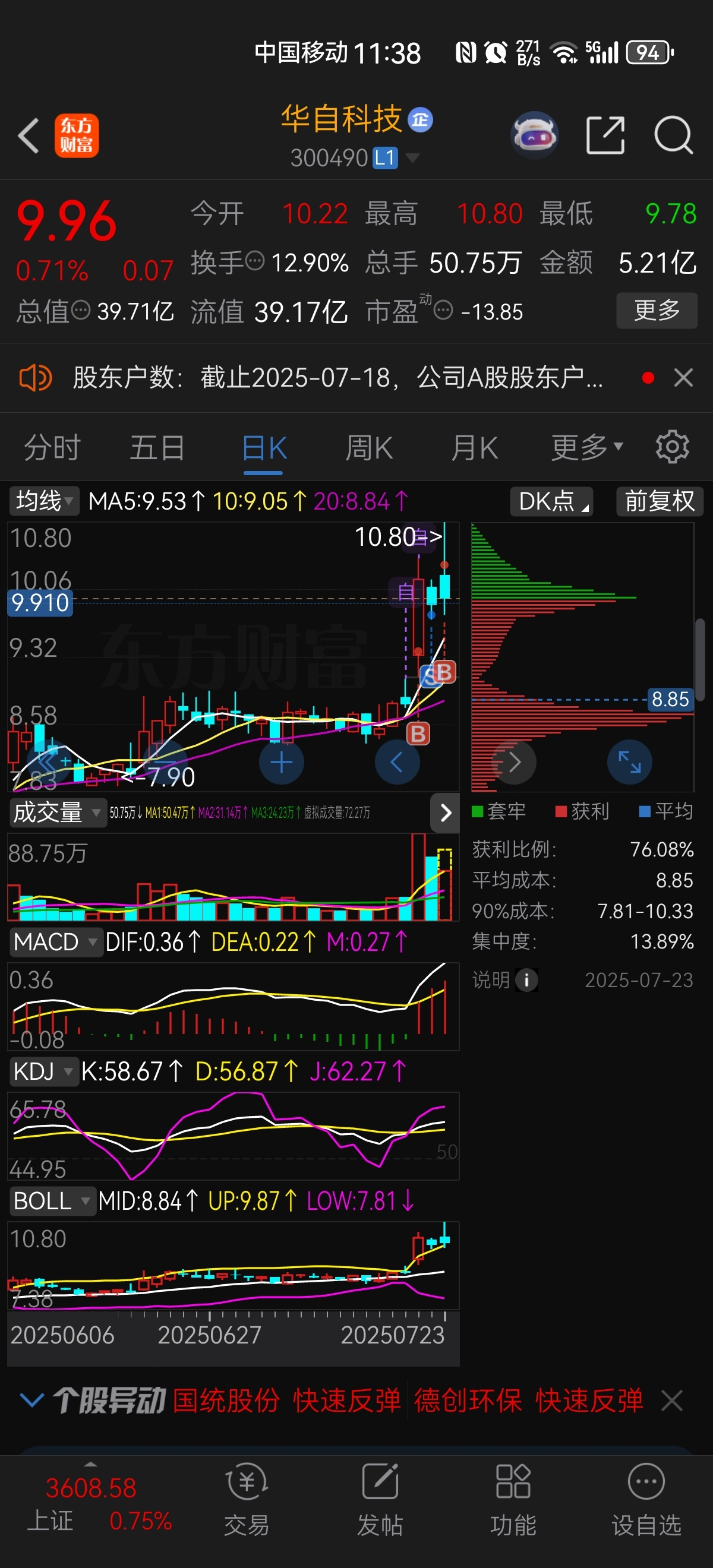The height and width of the screenshot is (1568, 713).
Task: Tap the 说明 info icon
Action: pyautogui.click(x=526, y=980)
